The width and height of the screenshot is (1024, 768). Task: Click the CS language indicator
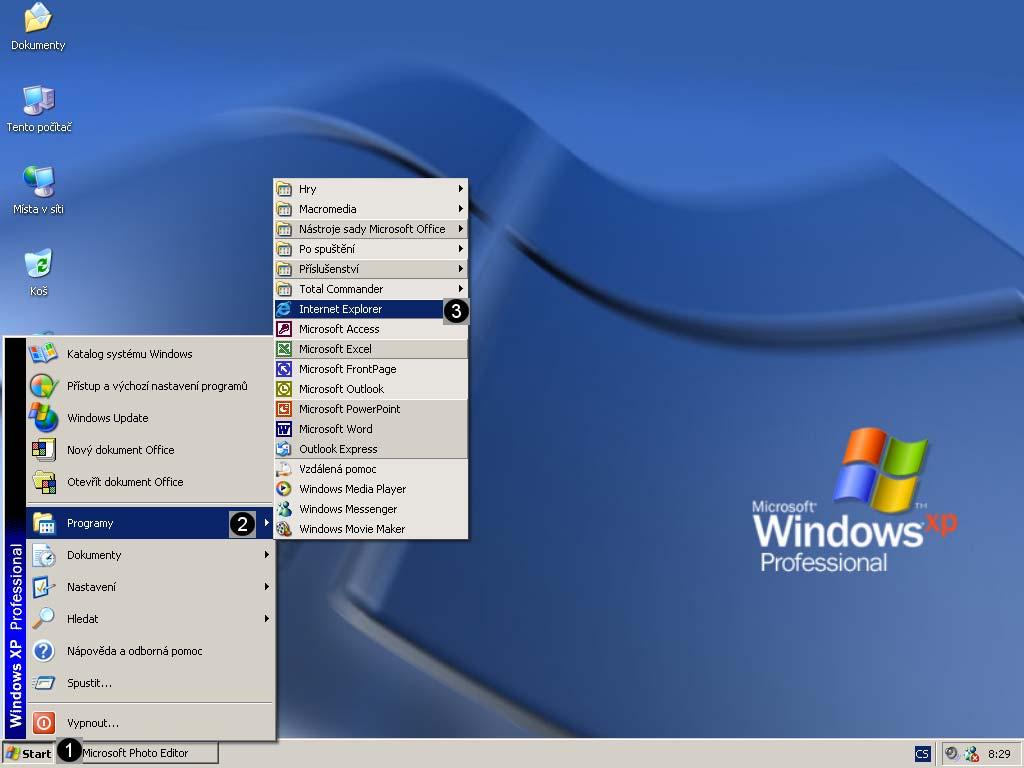click(921, 754)
